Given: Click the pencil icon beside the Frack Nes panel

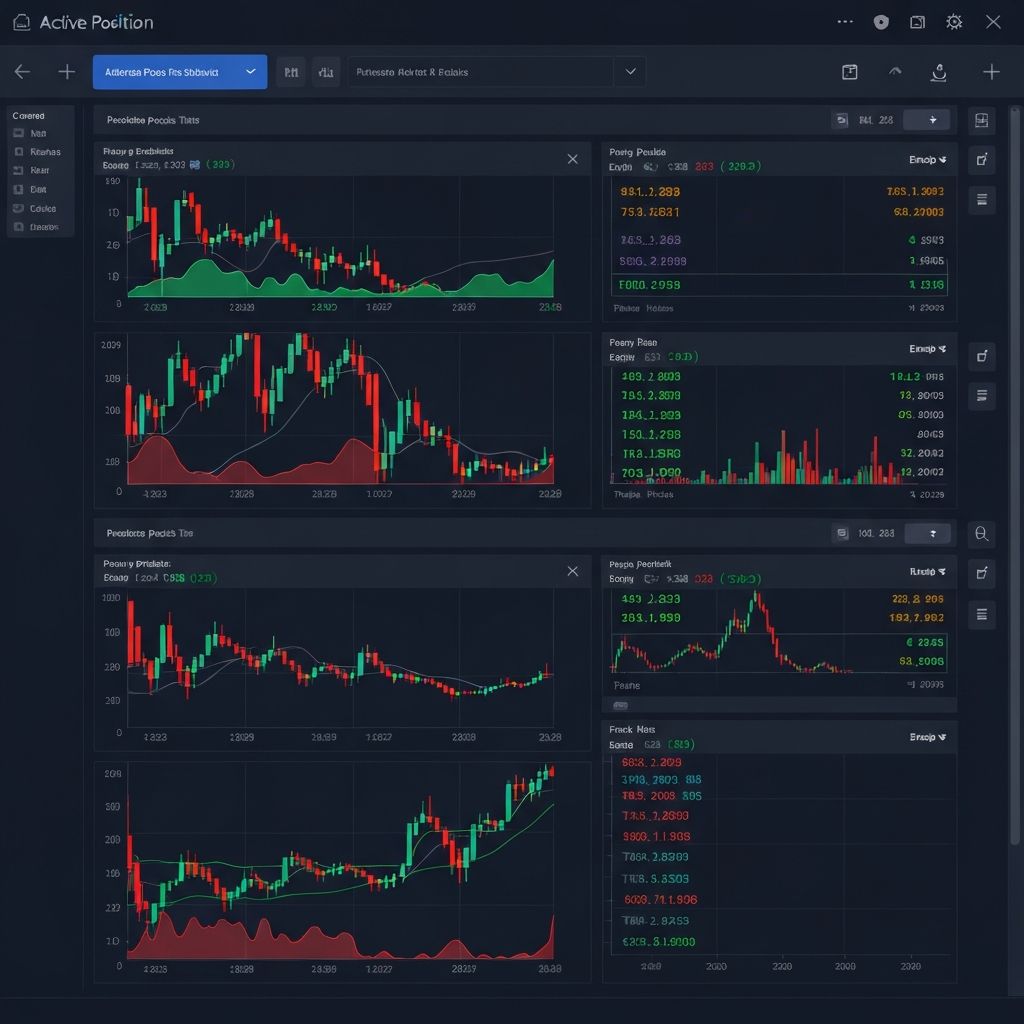Looking at the screenshot, I should (x=981, y=573).
